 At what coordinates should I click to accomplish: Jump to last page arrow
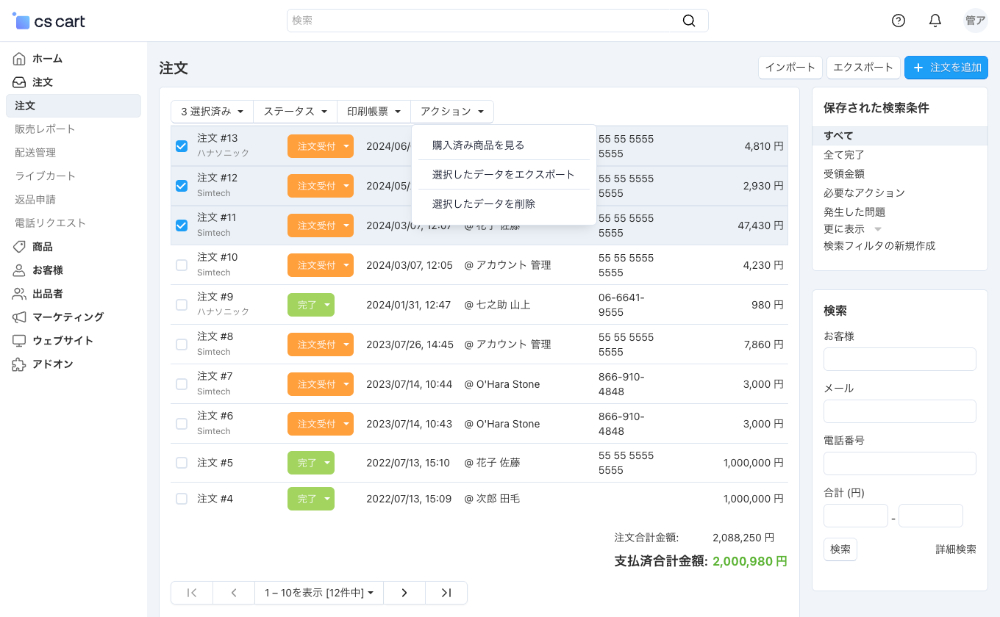446,593
